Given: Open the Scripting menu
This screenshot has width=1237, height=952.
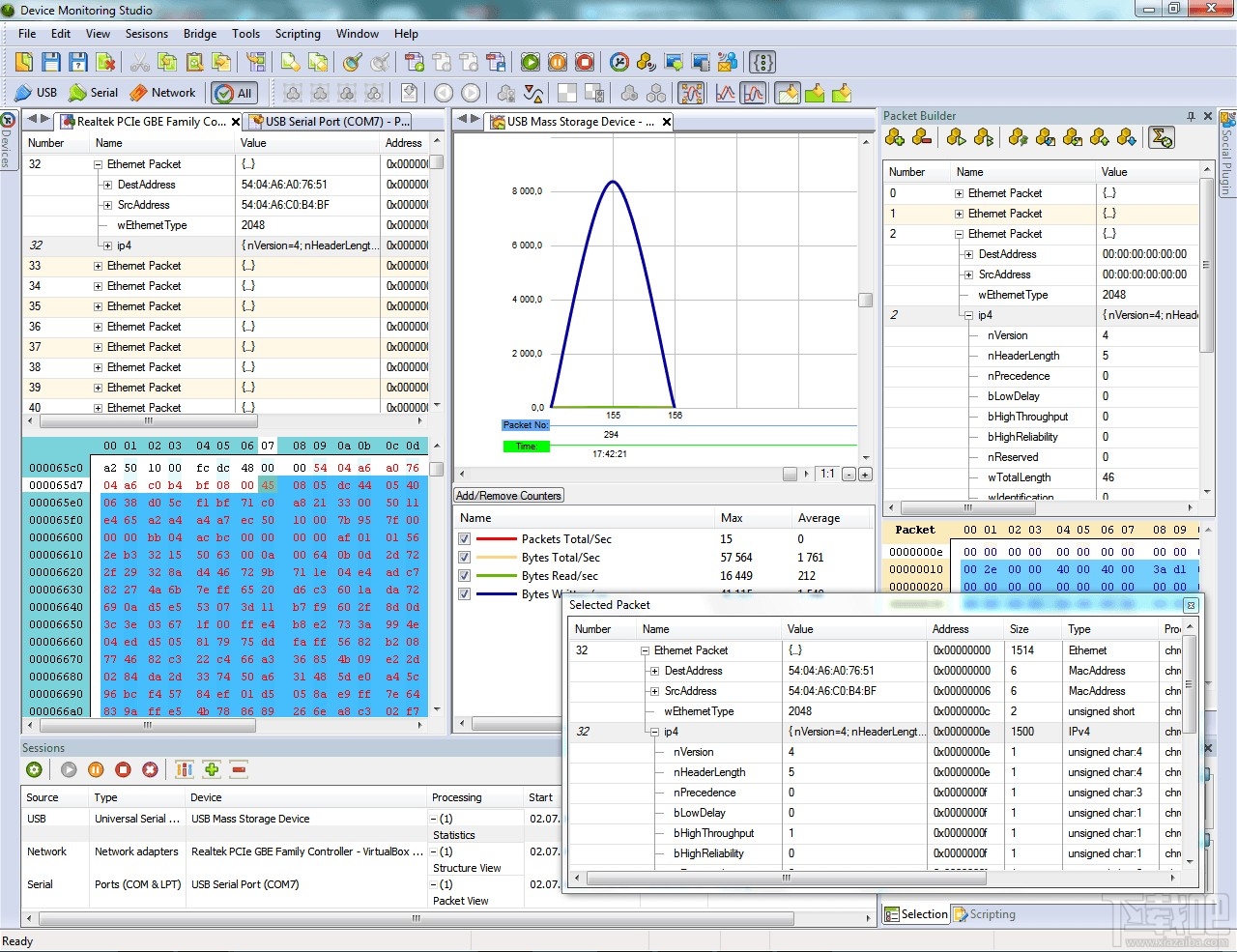Looking at the screenshot, I should click(297, 34).
